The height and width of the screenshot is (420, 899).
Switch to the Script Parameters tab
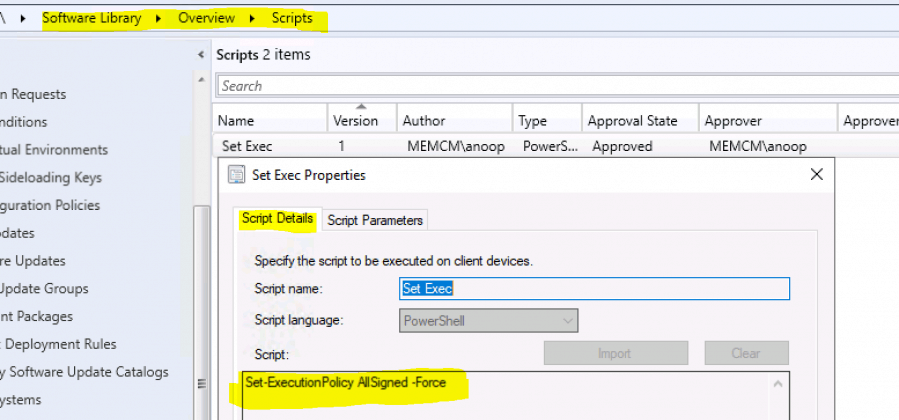coord(375,220)
